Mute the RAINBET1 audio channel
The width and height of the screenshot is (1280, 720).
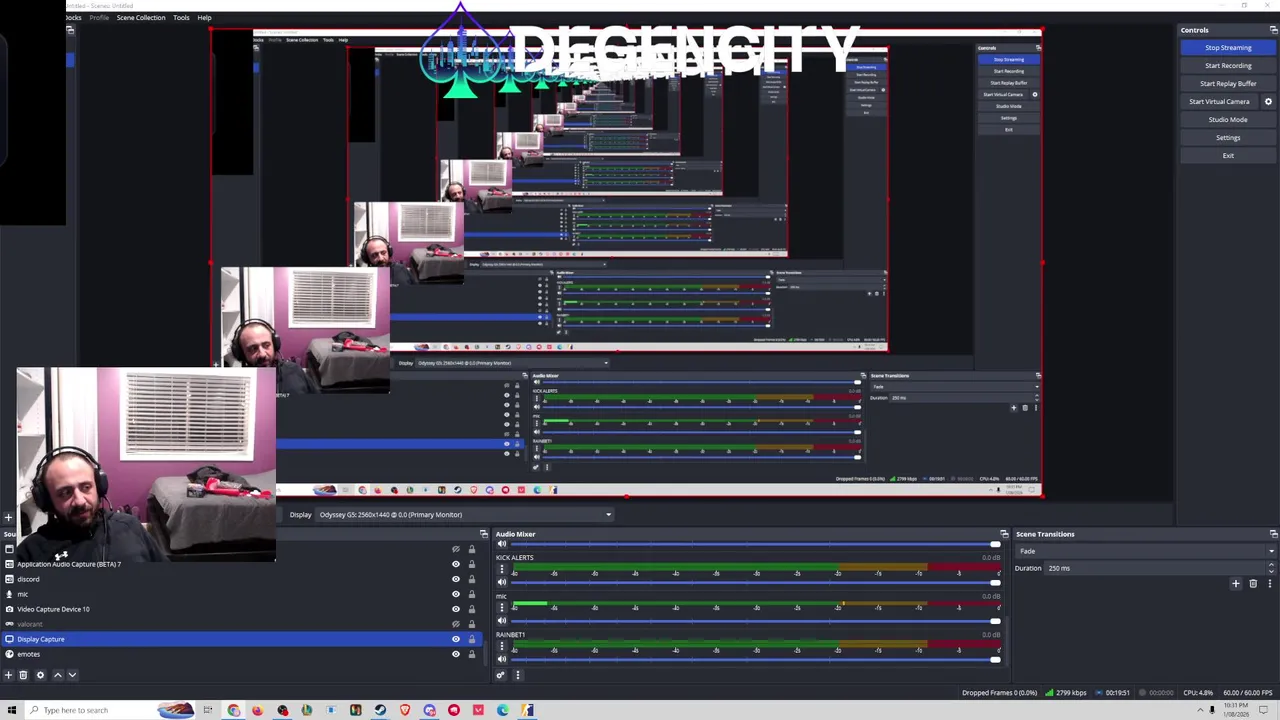[502, 659]
